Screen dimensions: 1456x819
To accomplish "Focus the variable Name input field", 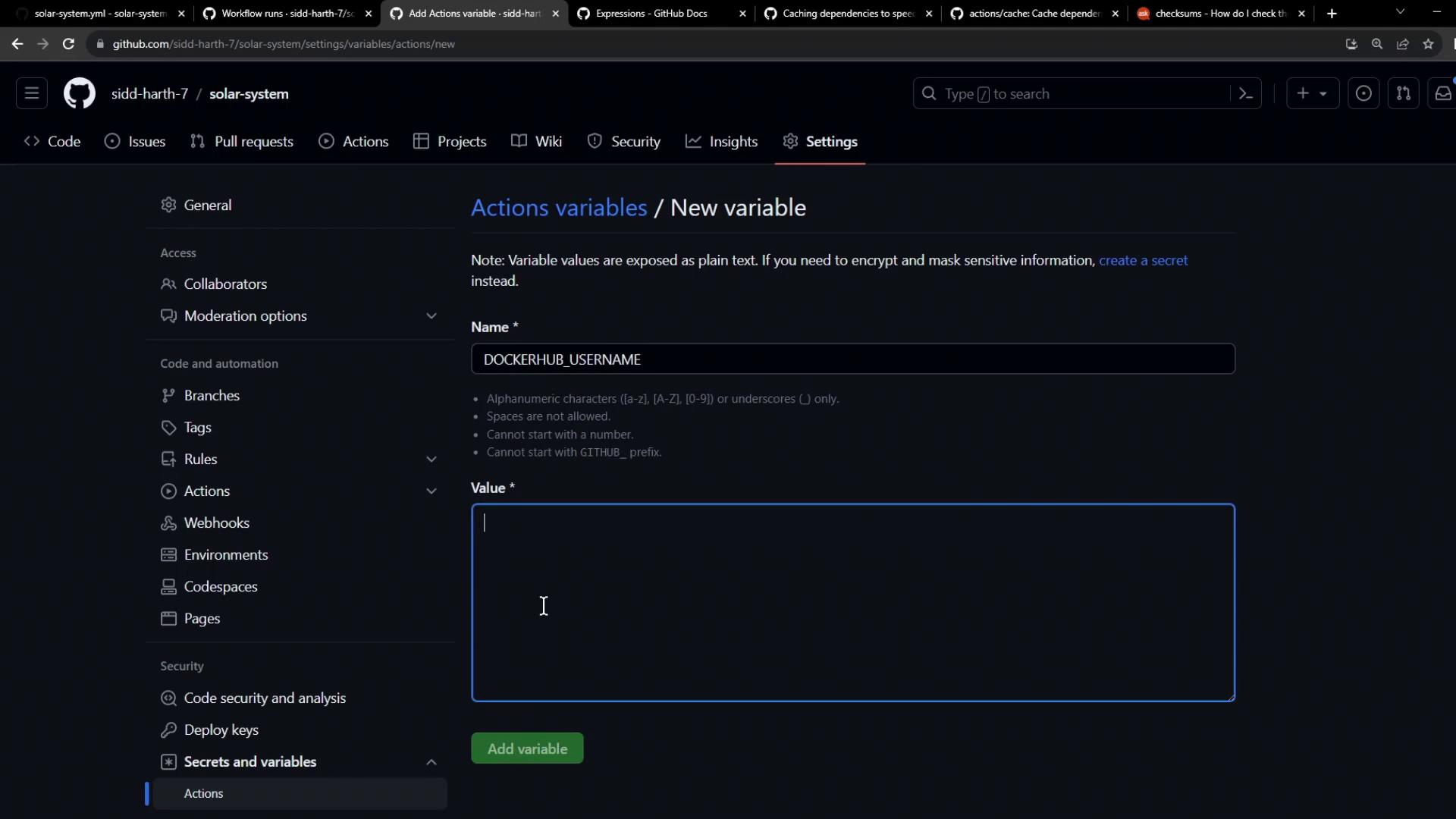I will [x=852, y=359].
